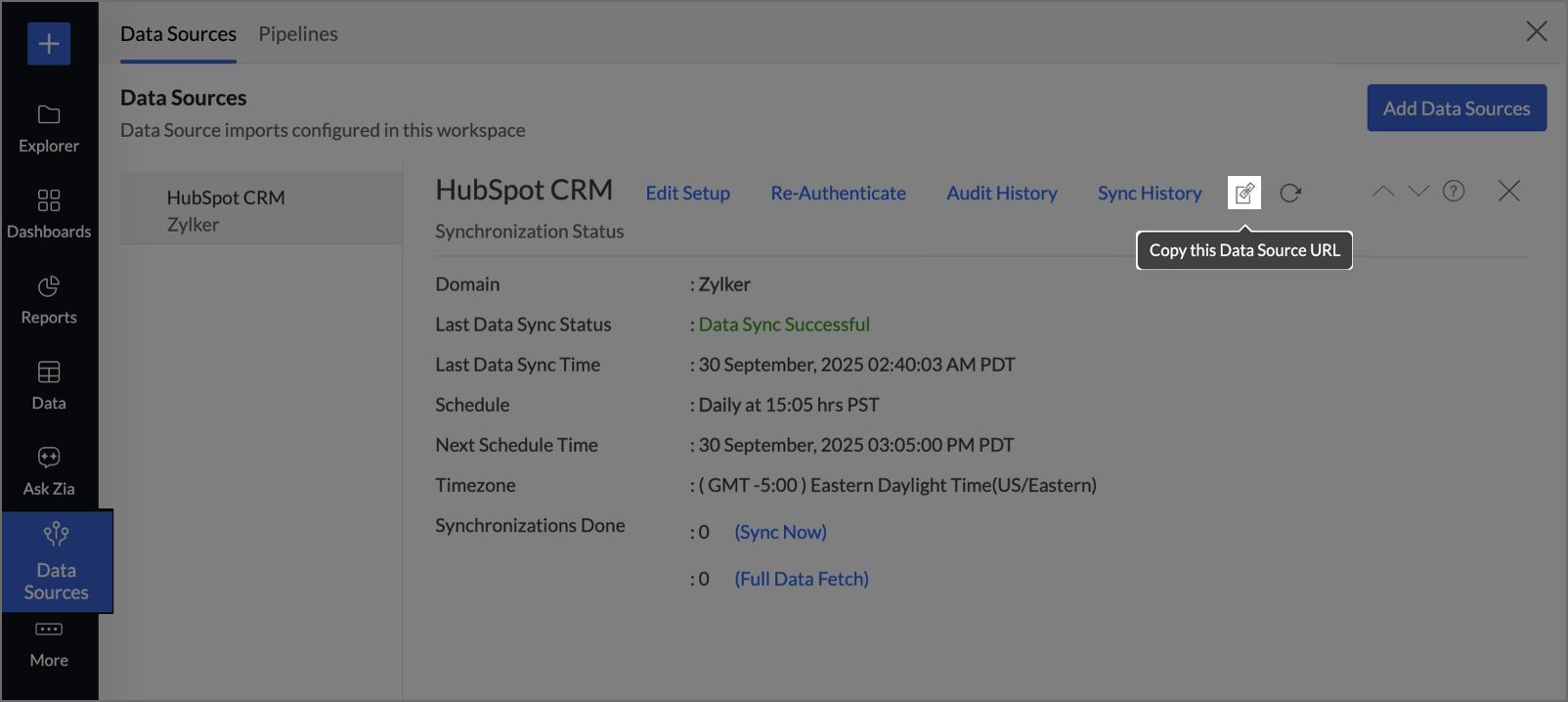Select Data Sources in the sidebar

click(x=57, y=562)
